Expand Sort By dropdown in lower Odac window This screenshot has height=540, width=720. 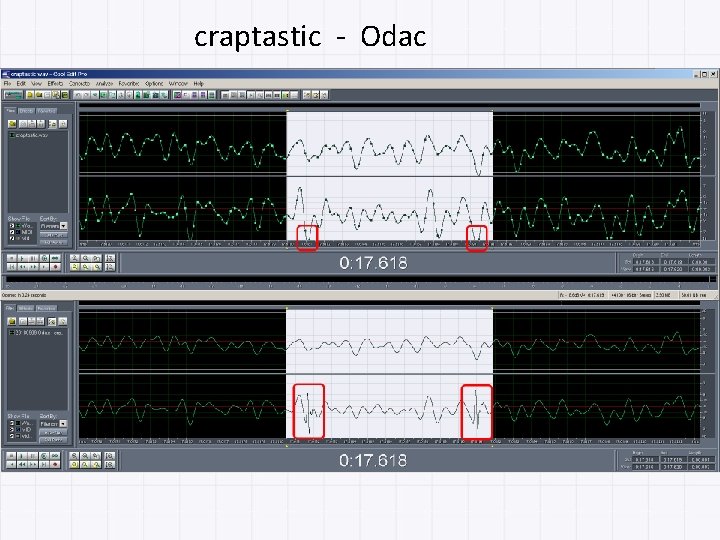63,423
